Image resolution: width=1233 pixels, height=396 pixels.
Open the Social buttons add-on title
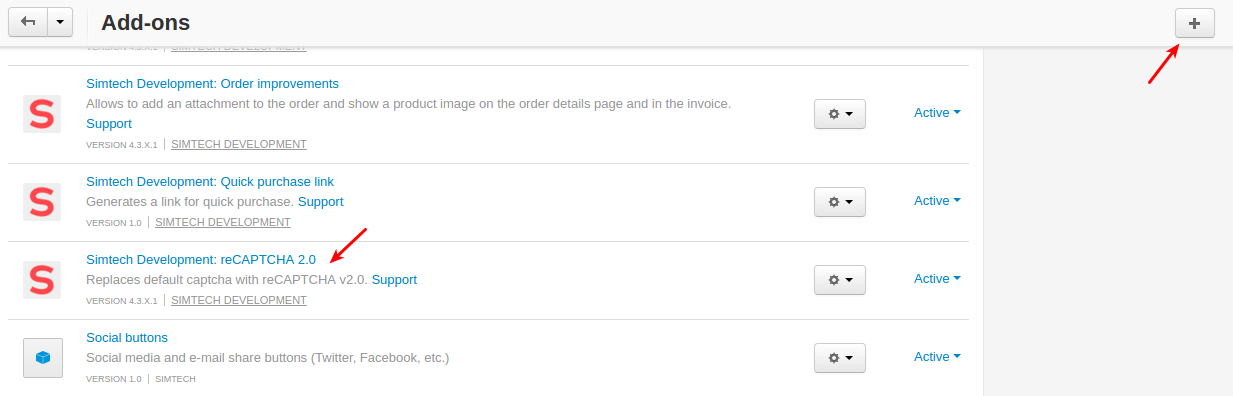coord(127,337)
